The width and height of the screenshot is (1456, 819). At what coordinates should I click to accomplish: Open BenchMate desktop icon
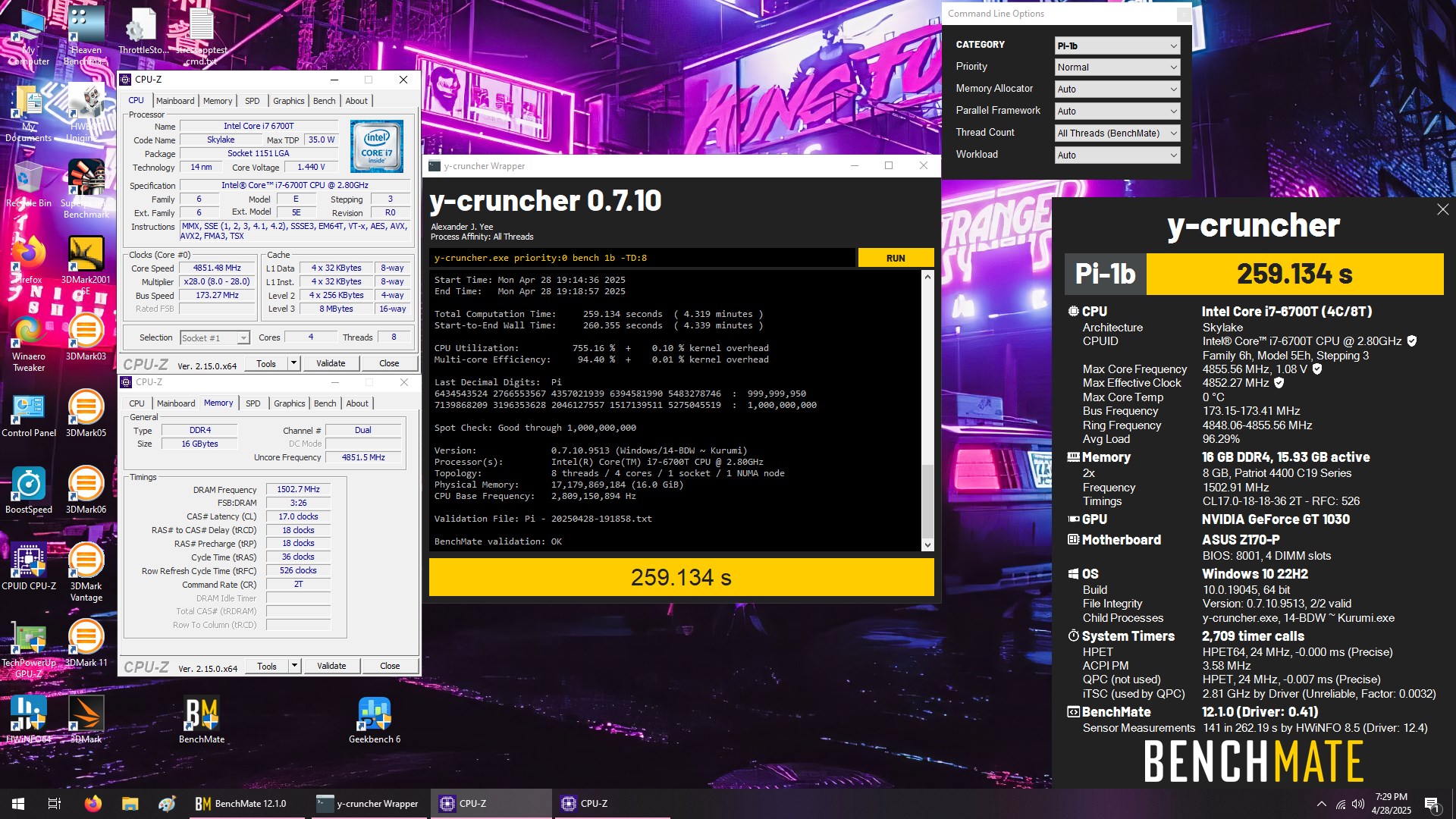(202, 720)
